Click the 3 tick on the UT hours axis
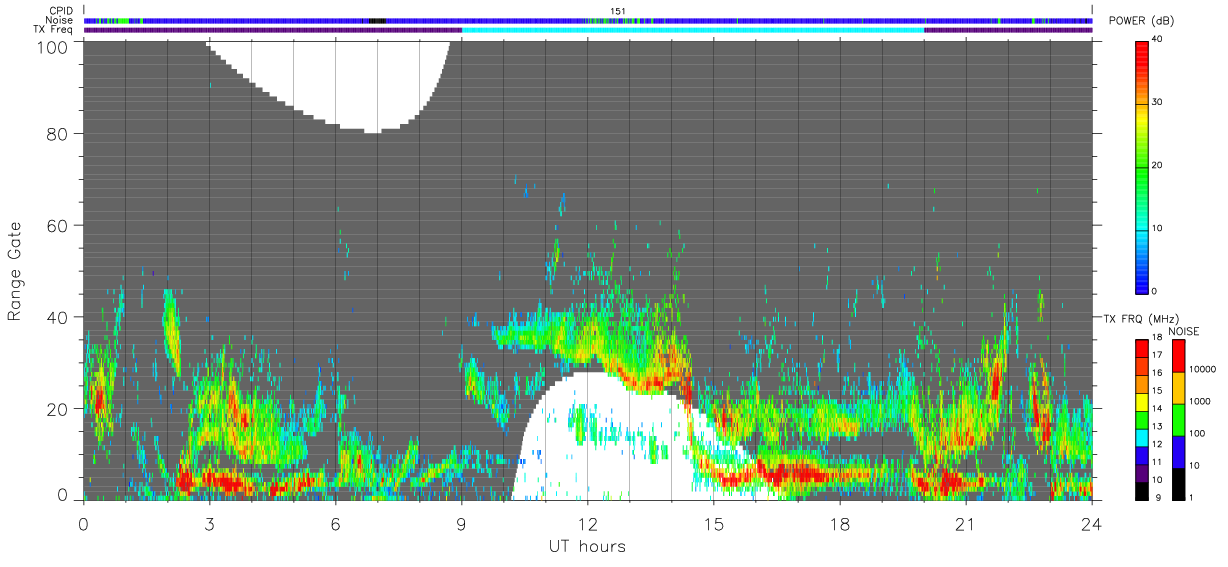The width and height of the screenshot is (1228, 567). tap(209, 523)
